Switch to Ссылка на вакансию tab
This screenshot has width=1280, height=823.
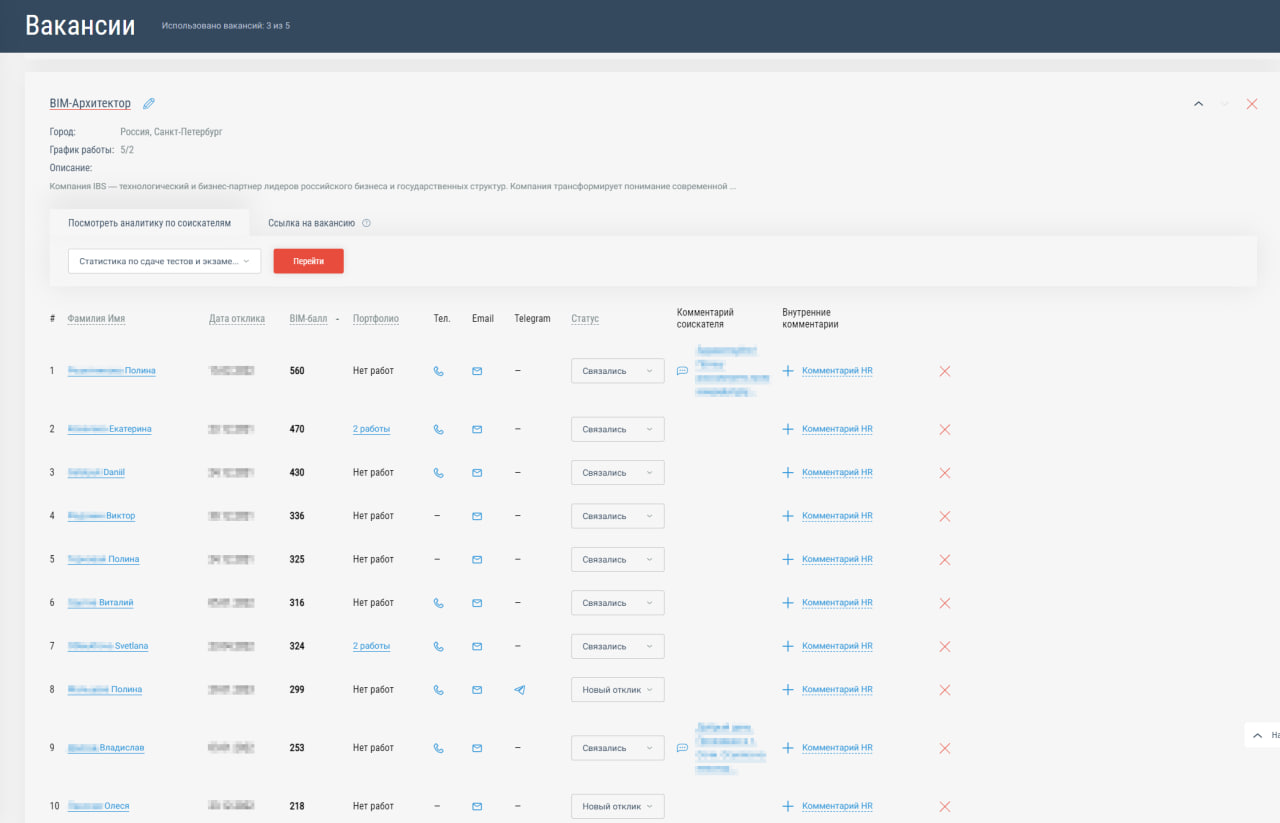point(311,223)
